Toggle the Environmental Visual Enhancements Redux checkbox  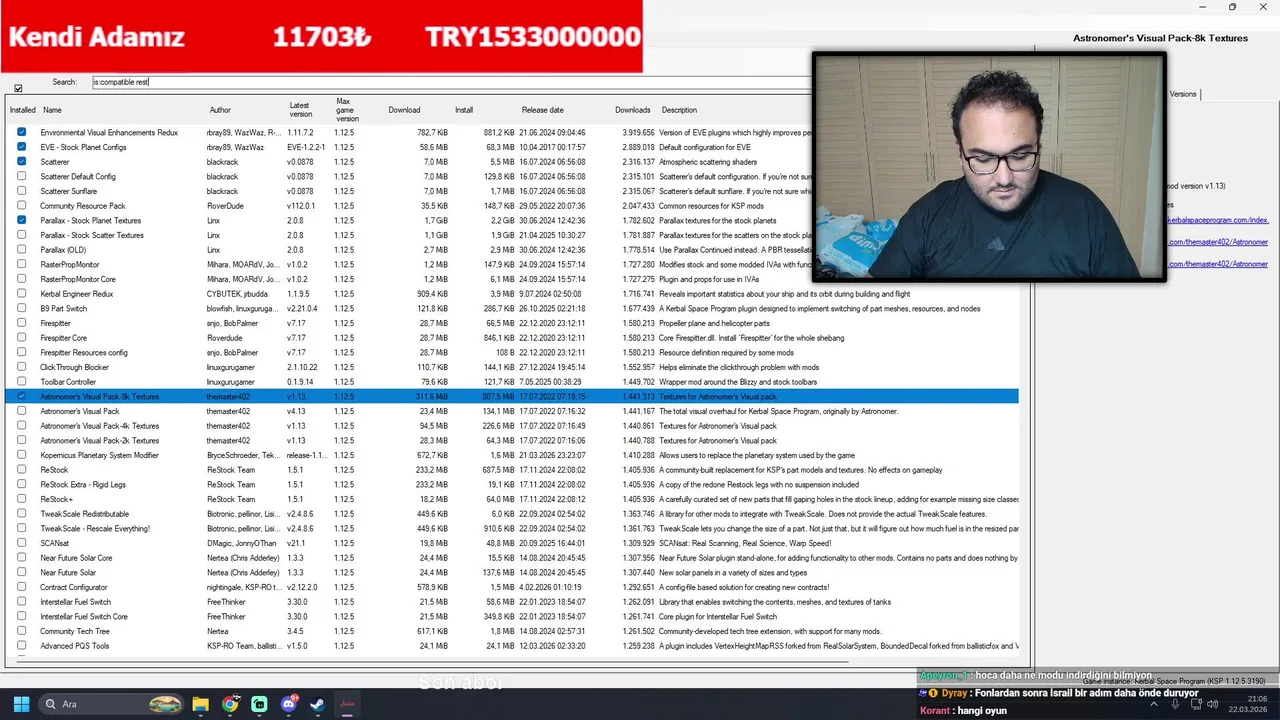[x=21, y=132]
